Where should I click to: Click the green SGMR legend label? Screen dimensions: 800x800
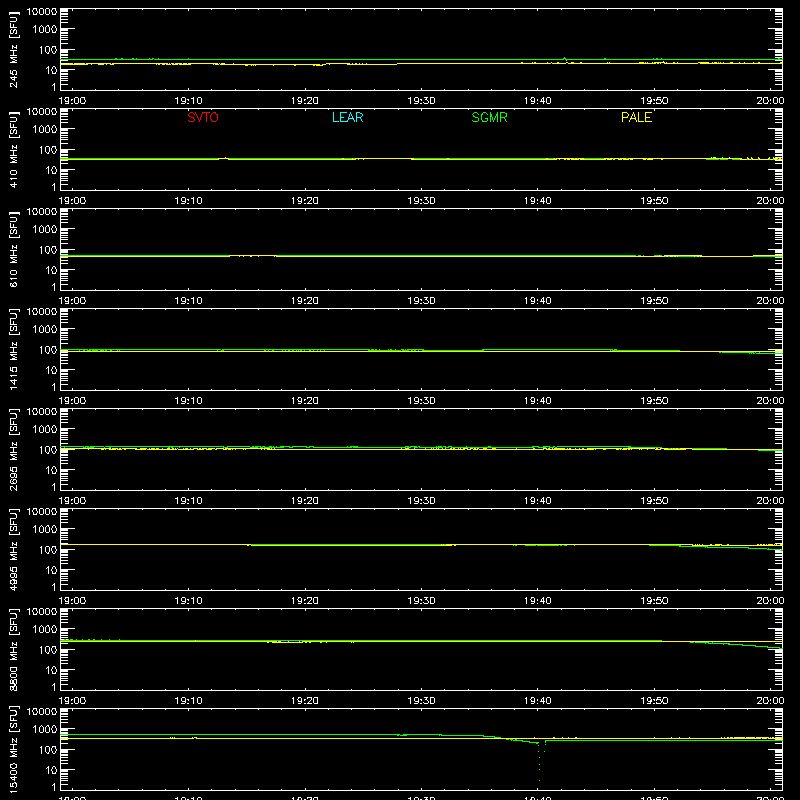point(489,117)
